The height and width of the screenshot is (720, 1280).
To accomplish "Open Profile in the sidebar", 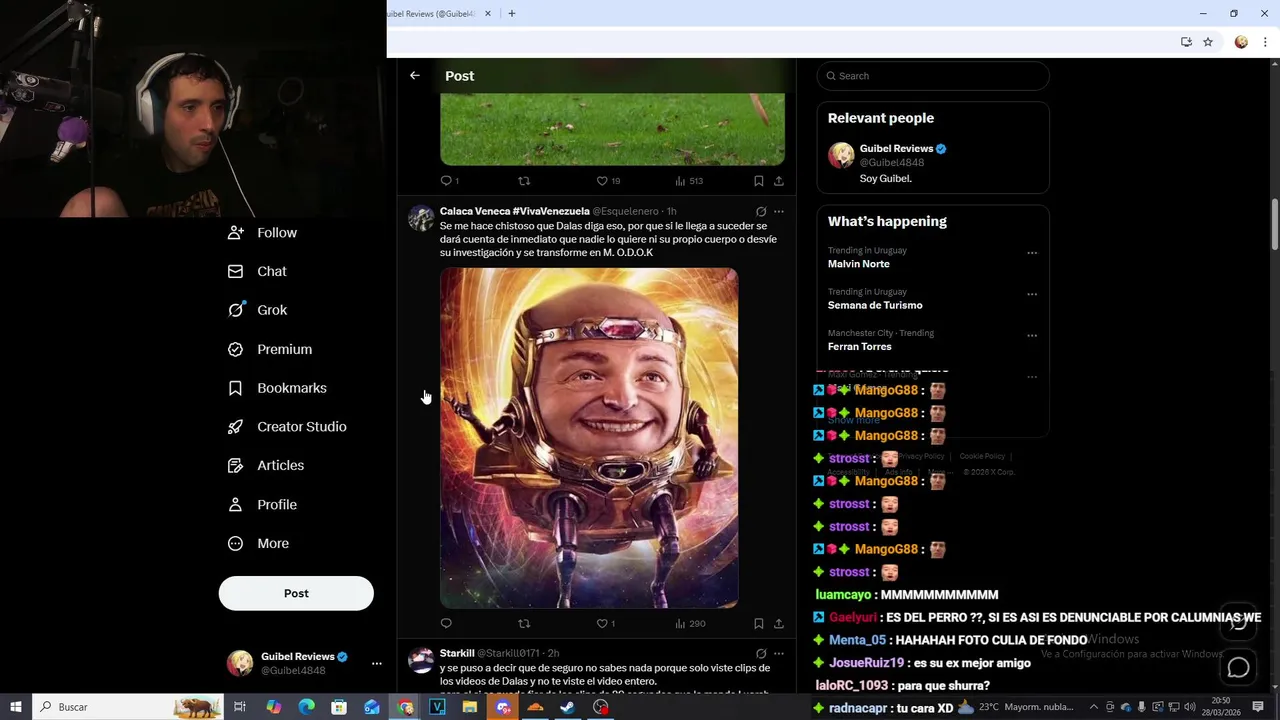I will [262, 505].
